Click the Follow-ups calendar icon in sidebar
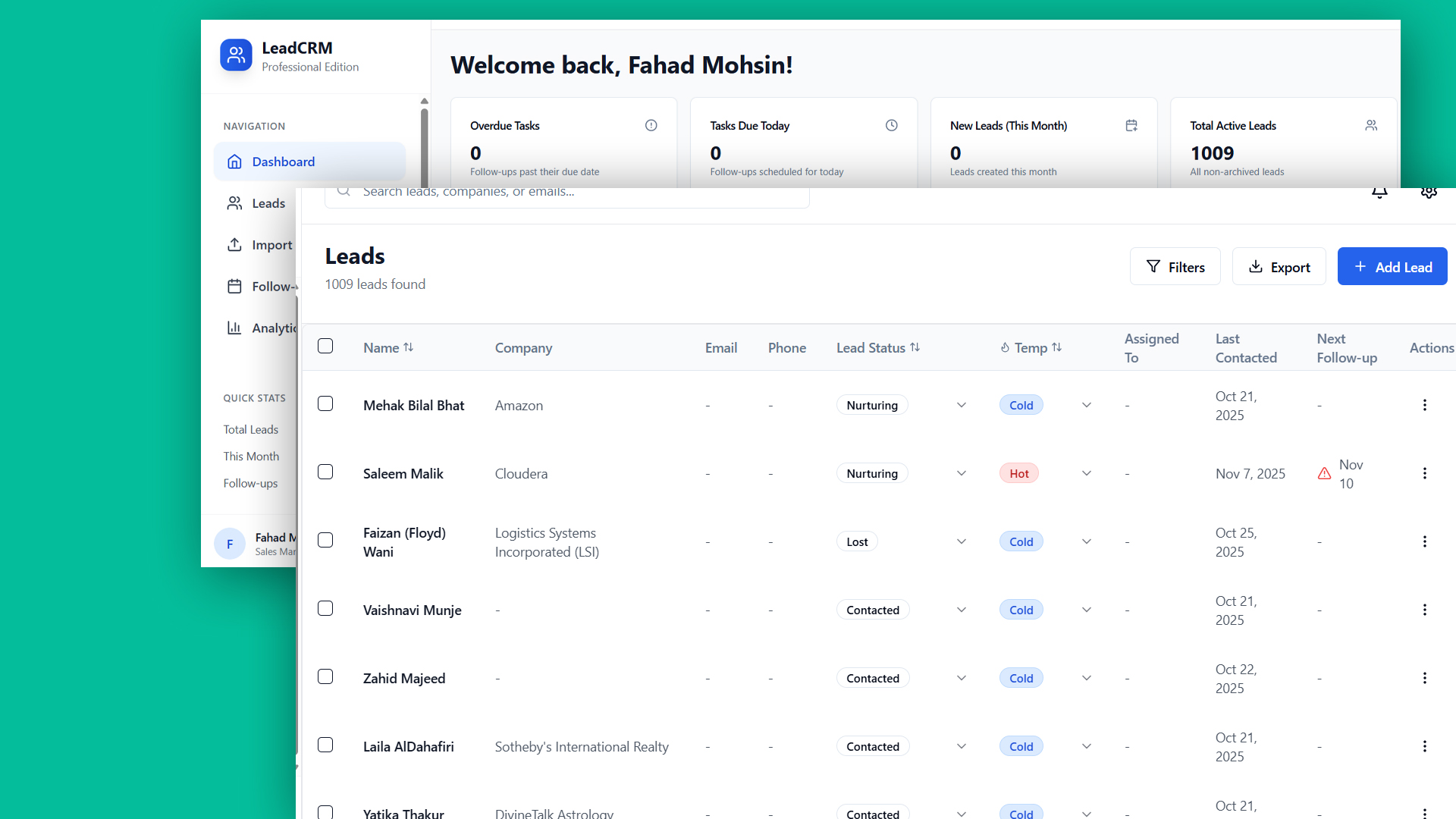The height and width of the screenshot is (819, 1456). tap(236, 286)
